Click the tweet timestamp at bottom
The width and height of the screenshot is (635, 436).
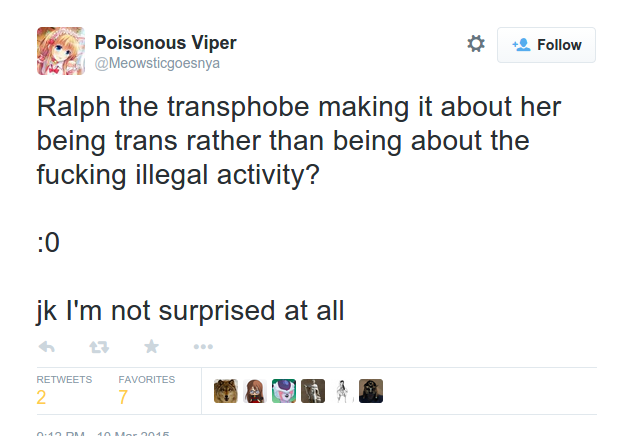pyautogui.click(x=103, y=433)
